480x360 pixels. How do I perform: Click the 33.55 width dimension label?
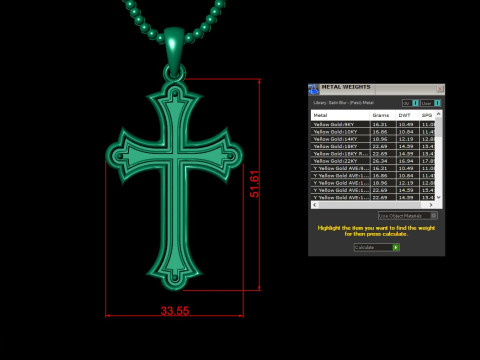(x=175, y=311)
